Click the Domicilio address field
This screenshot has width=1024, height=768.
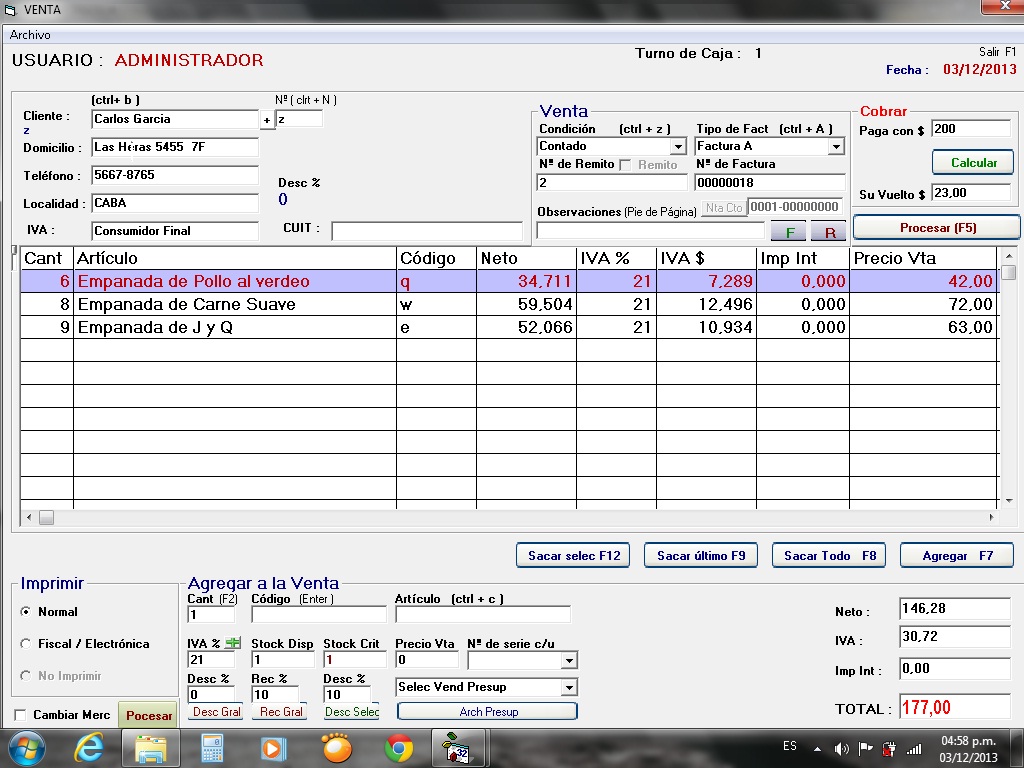pos(175,147)
